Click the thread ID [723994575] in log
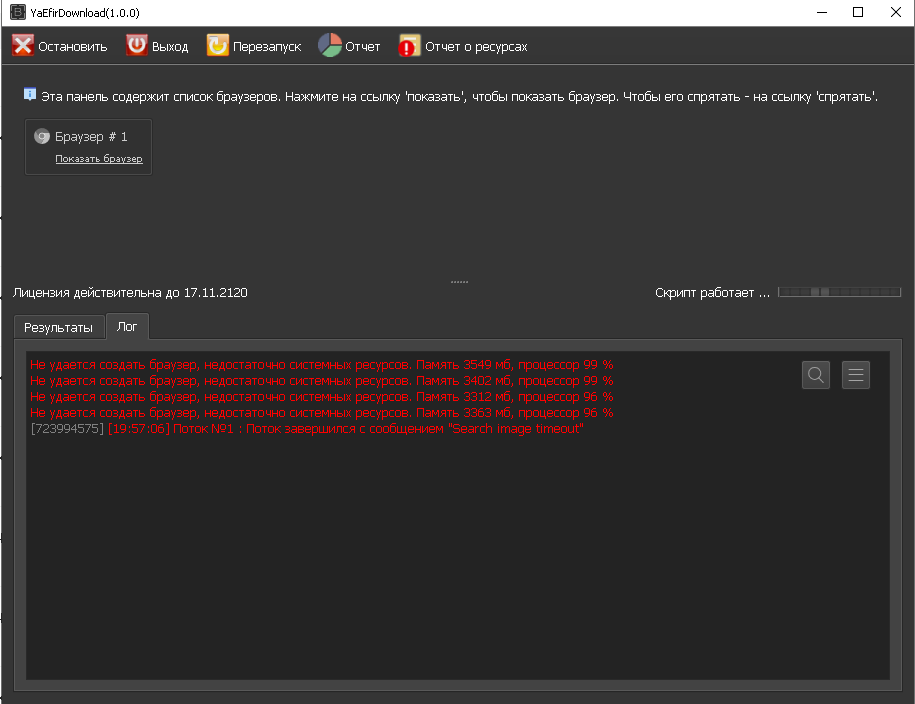 (x=67, y=429)
